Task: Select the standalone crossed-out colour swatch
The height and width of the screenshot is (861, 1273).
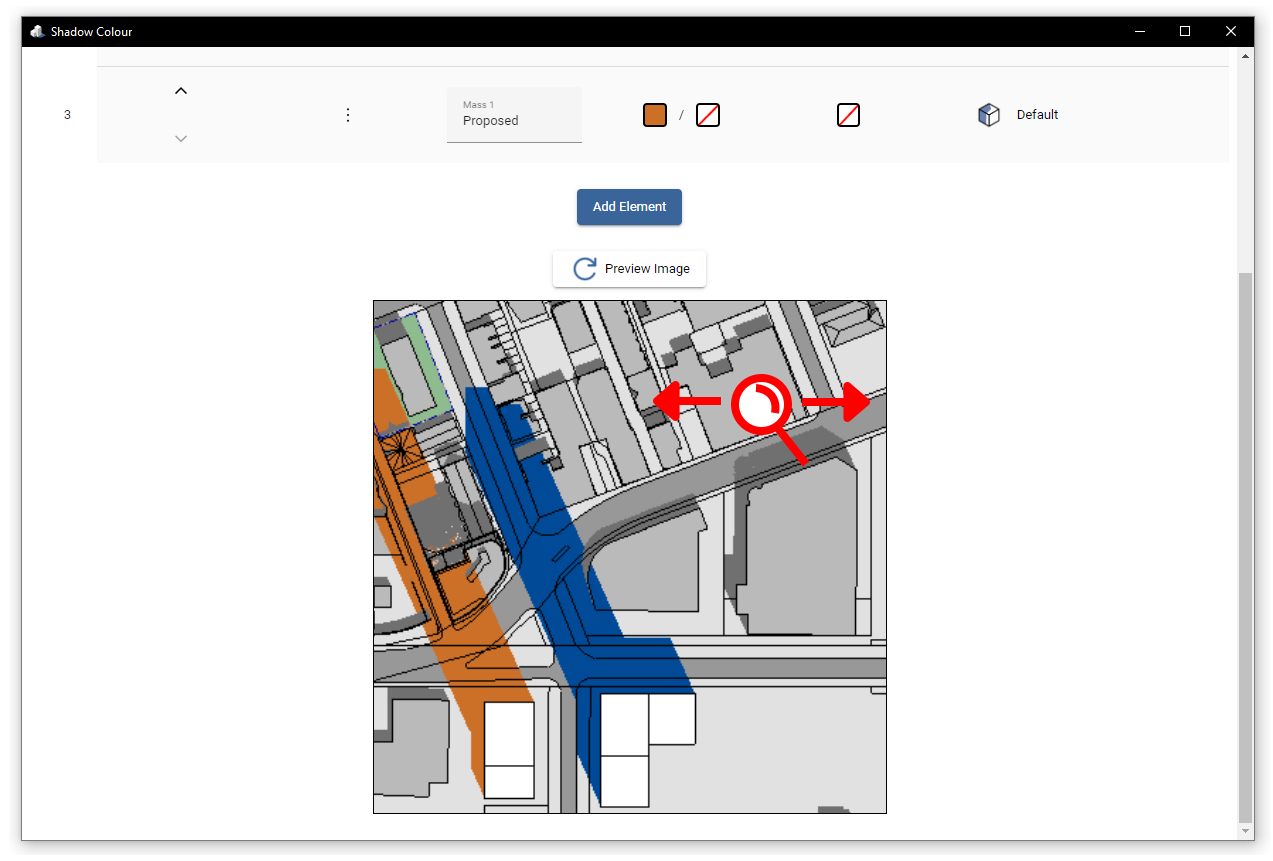Action: pyautogui.click(x=848, y=114)
